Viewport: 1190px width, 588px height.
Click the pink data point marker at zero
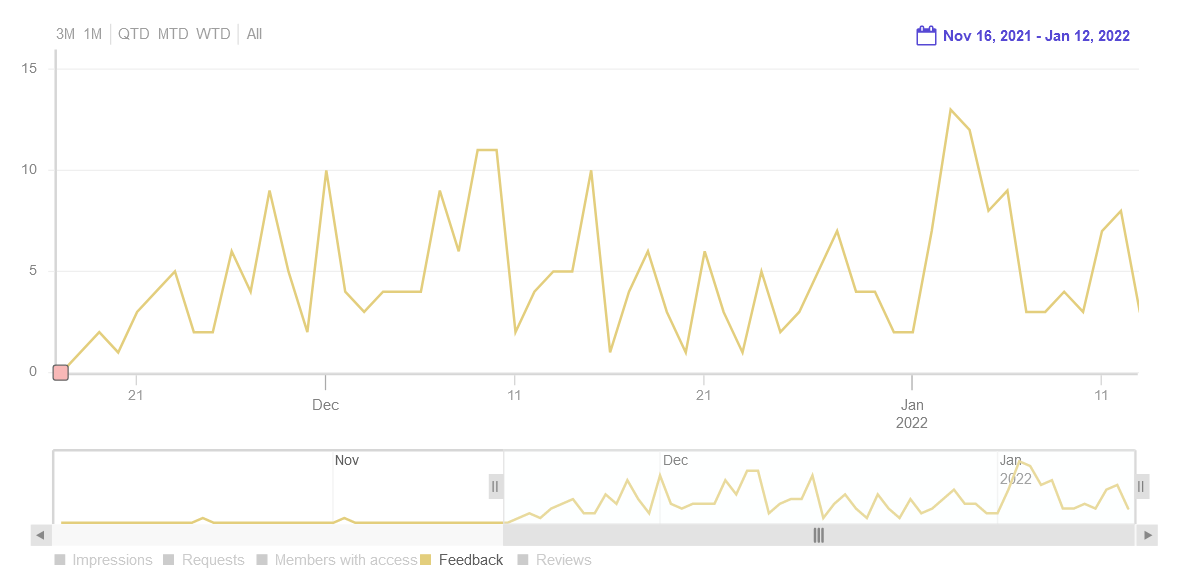(x=60, y=373)
